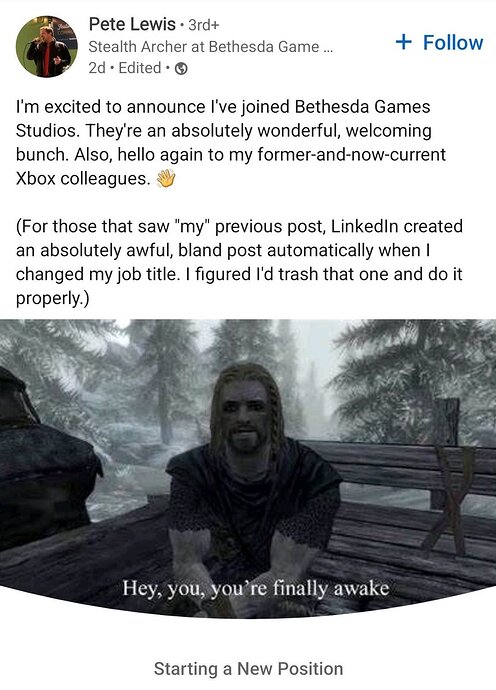Image resolution: width=496 pixels, height=690 pixels.
Task: Click the globe public visibility icon
Action: click(181, 69)
